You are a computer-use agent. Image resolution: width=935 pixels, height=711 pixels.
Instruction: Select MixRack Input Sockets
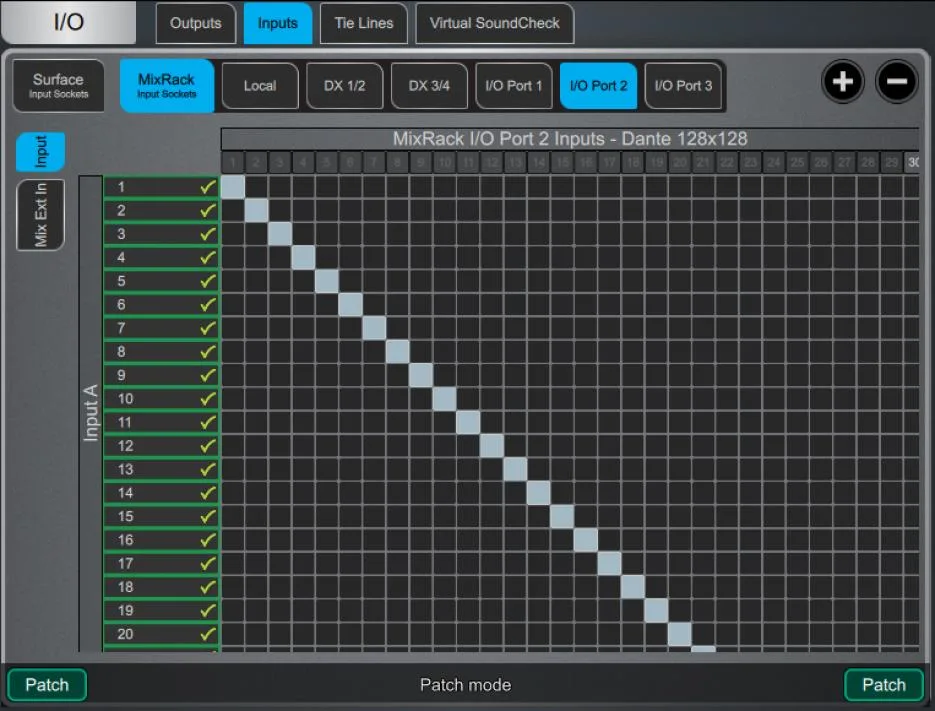tap(167, 85)
